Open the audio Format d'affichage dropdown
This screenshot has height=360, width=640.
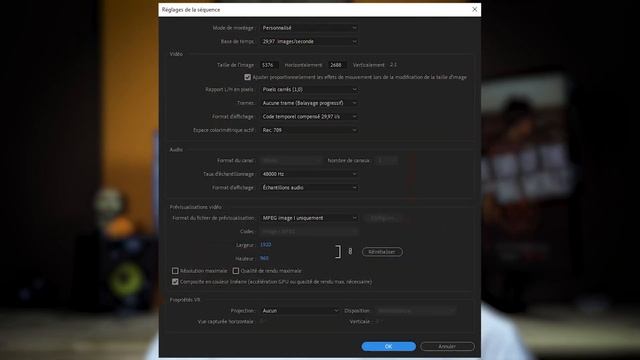click(309, 187)
